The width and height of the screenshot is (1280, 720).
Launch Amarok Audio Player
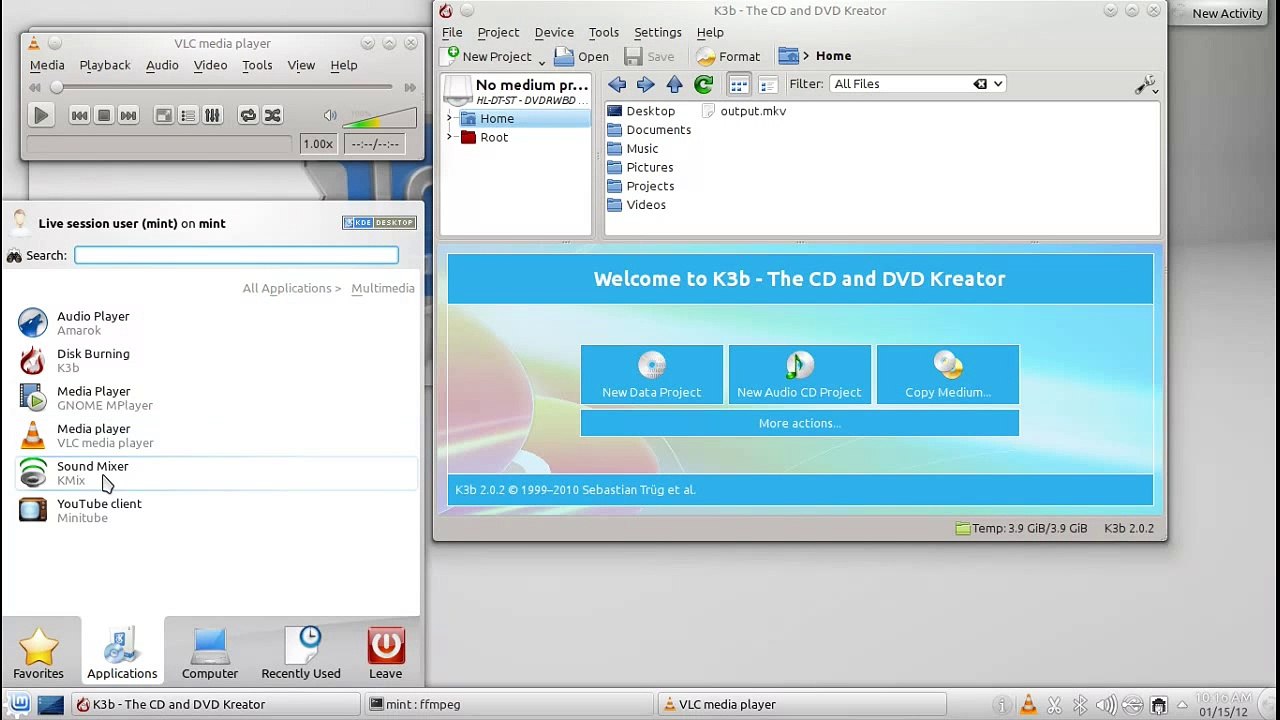(x=216, y=323)
